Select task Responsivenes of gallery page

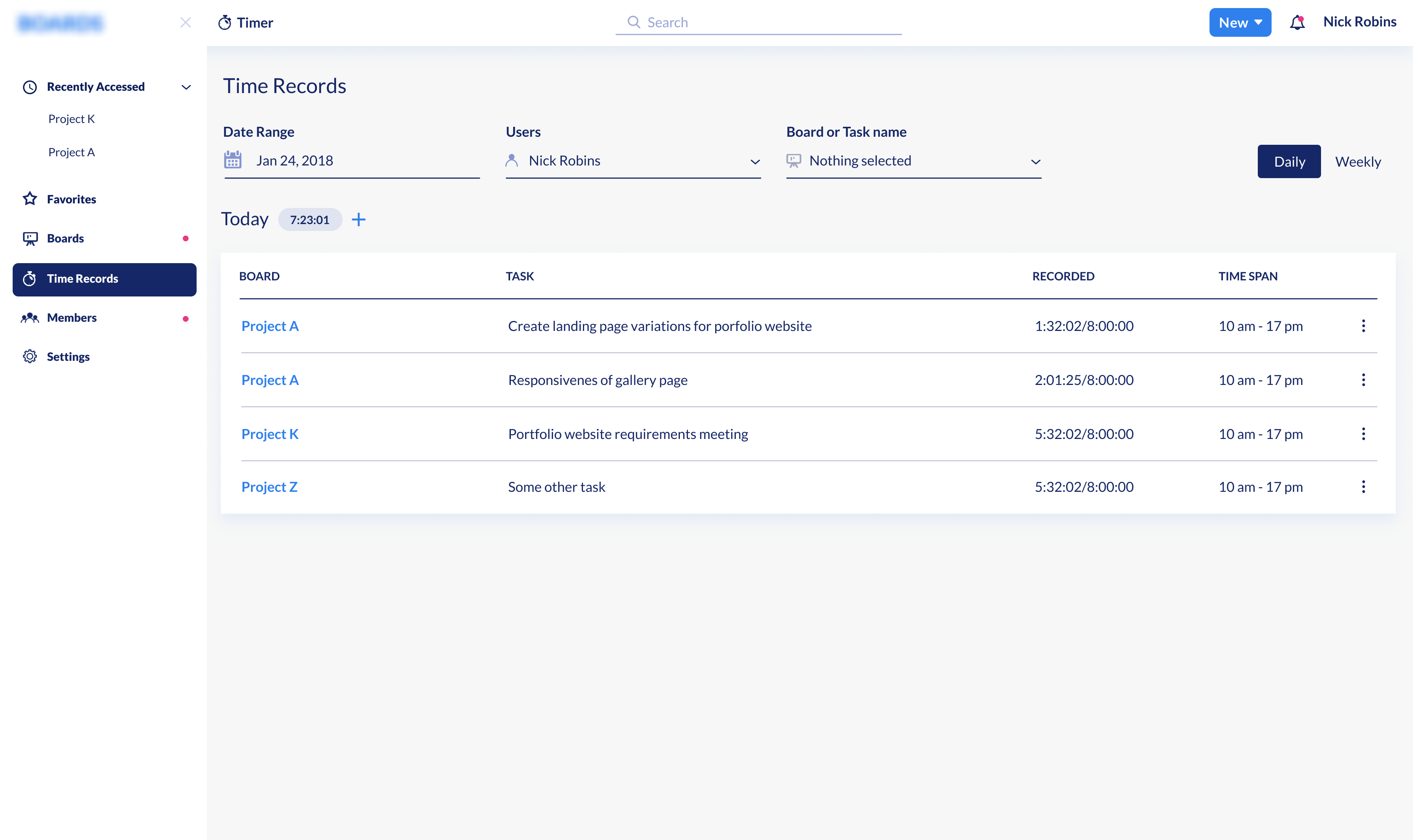(x=597, y=380)
